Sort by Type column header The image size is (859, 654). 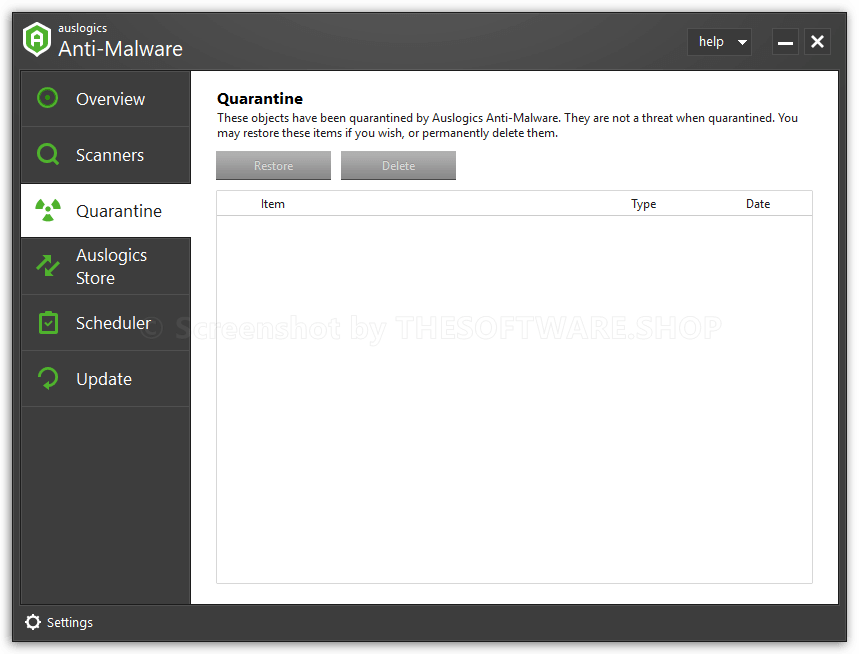pos(644,204)
